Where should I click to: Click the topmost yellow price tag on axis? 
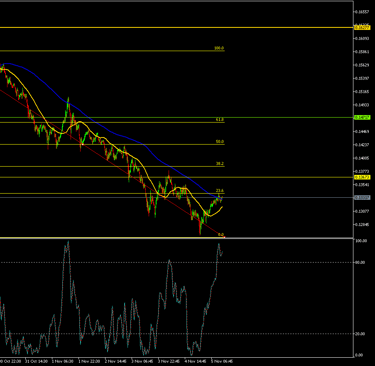coord(362,27)
